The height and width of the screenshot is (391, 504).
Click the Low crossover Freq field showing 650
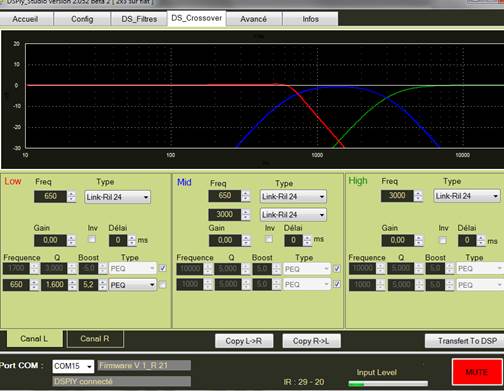[51, 196]
